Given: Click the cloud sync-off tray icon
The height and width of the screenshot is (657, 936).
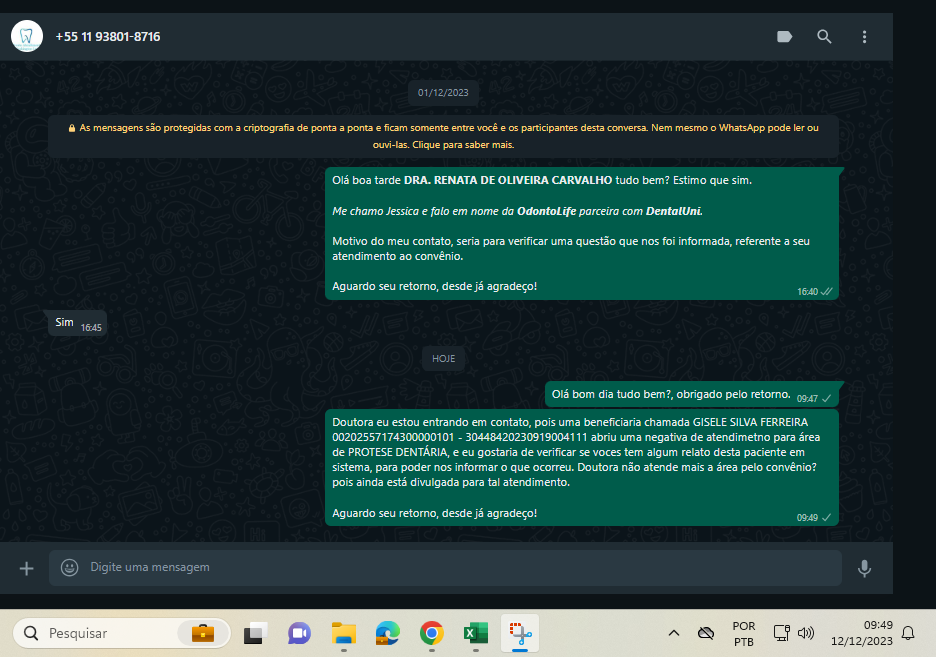Looking at the screenshot, I should click(706, 633).
